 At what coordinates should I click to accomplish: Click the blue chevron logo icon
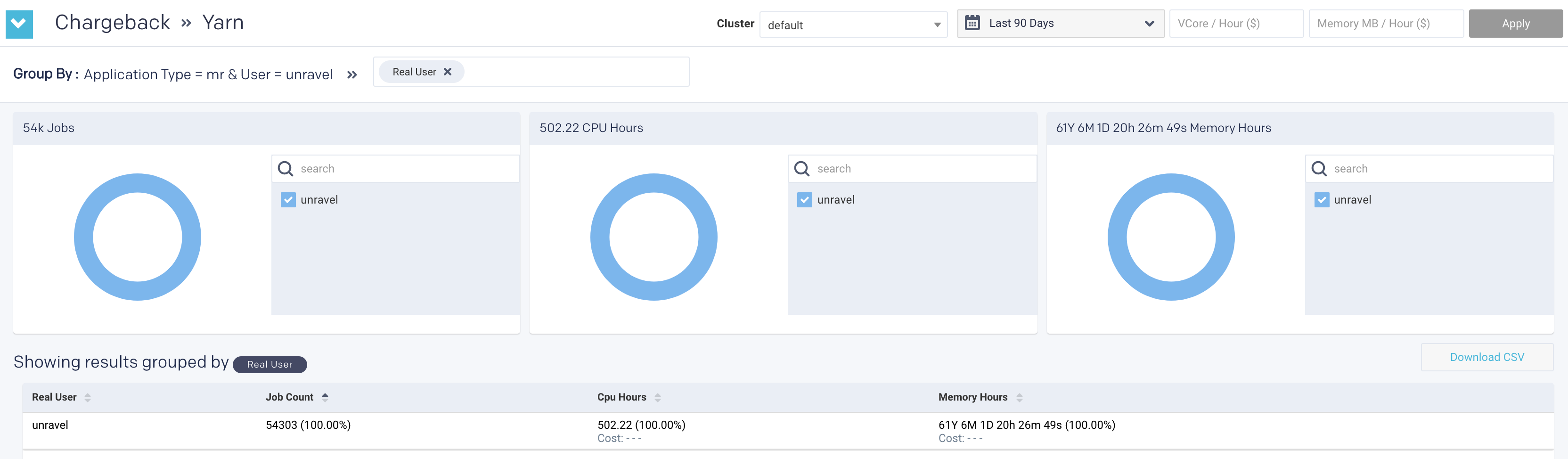[19, 25]
